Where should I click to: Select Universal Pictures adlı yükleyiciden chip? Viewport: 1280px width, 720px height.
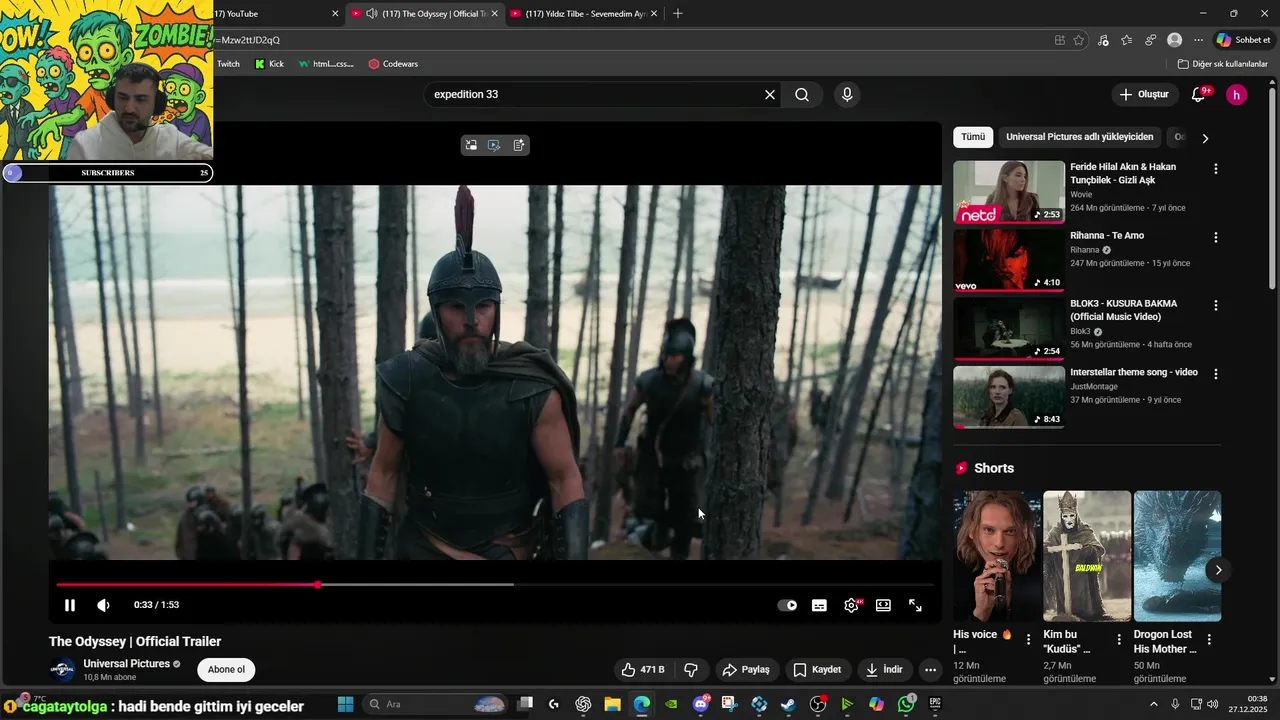point(1079,137)
